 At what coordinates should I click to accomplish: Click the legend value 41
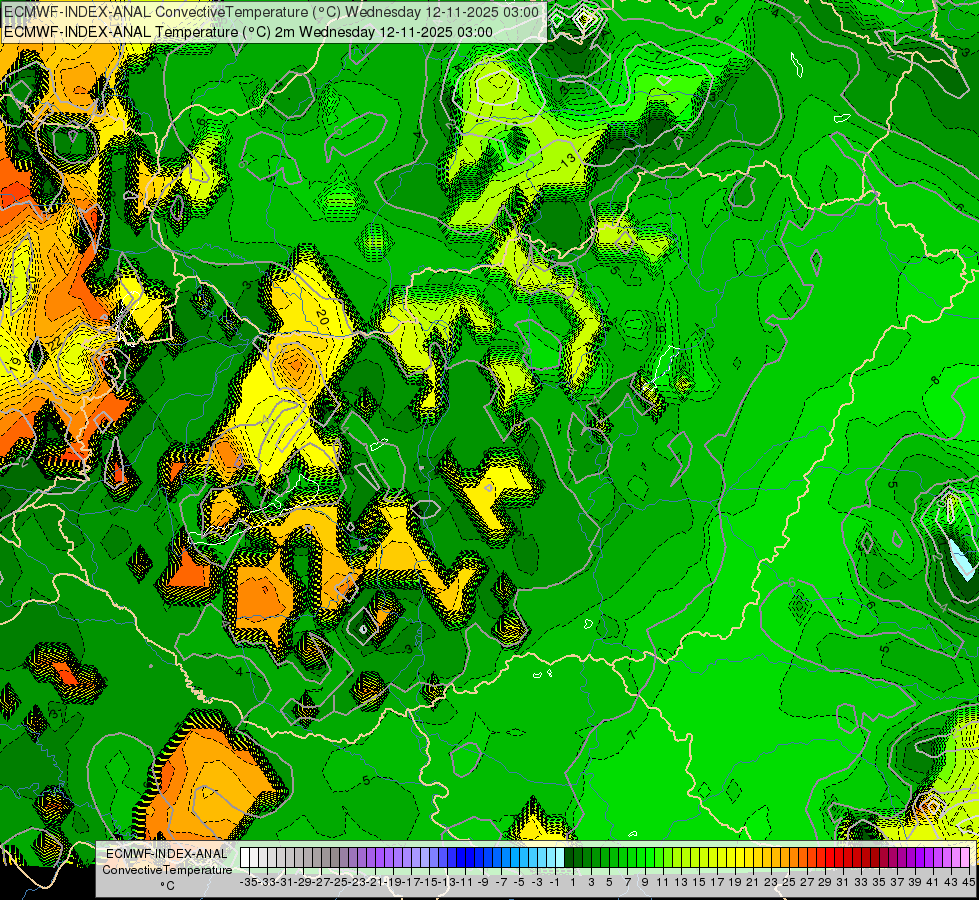coord(933,882)
